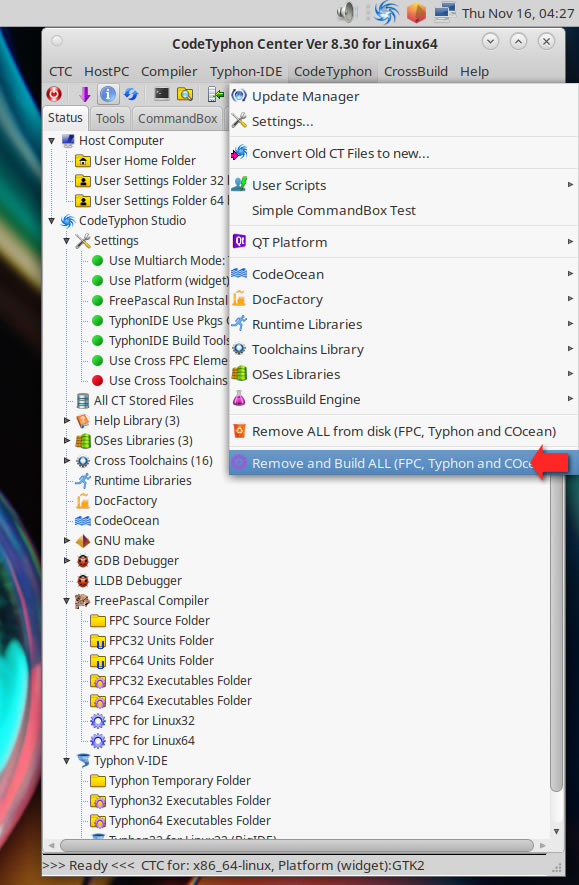Viewport: 579px width, 885px height.
Task: Expand the DocFactory submenu
Action: 403,299
